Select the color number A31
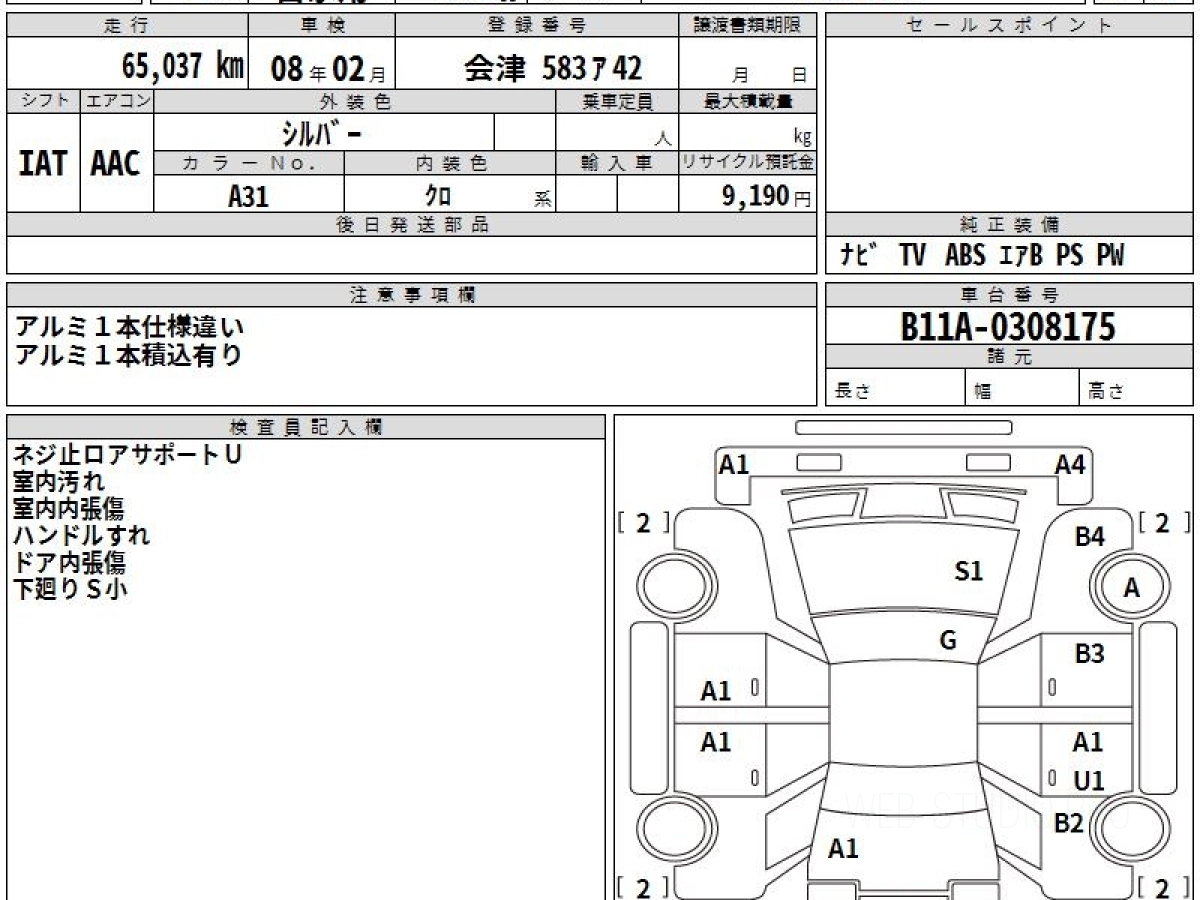Screen dimensions: 1200x900 click(x=248, y=196)
